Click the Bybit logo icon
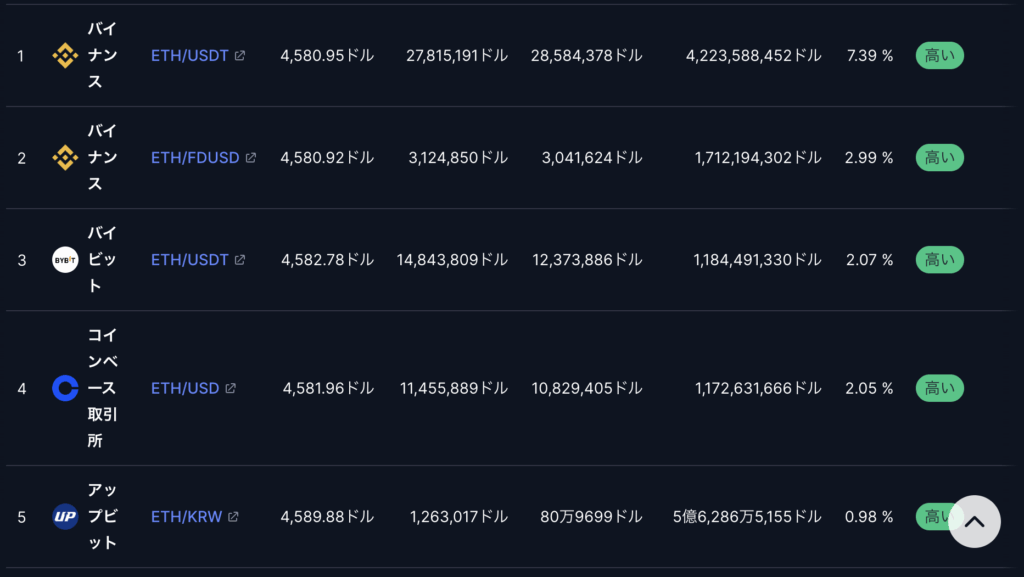The image size is (1024, 577). (x=65, y=260)
